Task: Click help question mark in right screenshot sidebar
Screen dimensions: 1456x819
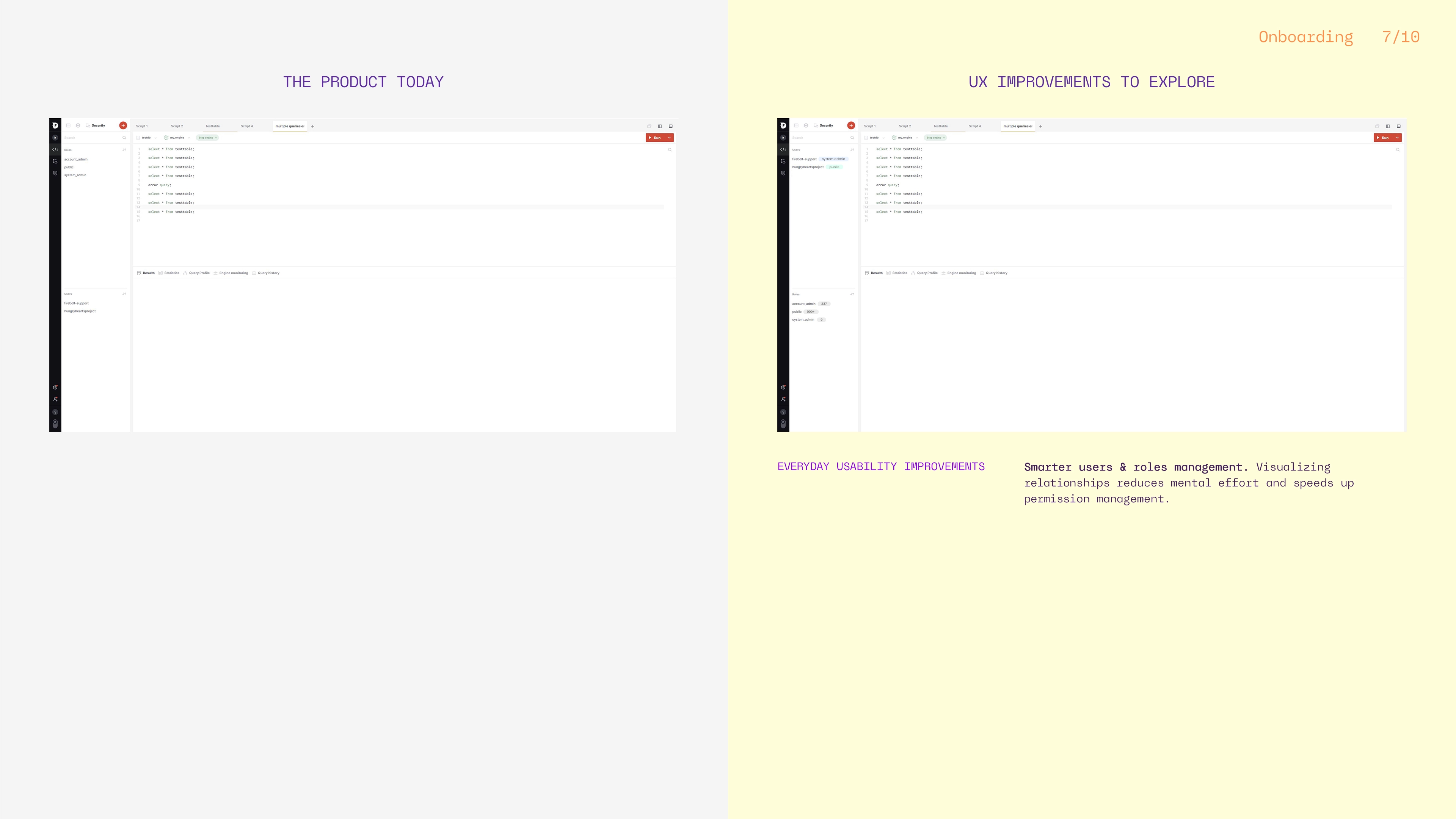Action: (x=783, y=411)
